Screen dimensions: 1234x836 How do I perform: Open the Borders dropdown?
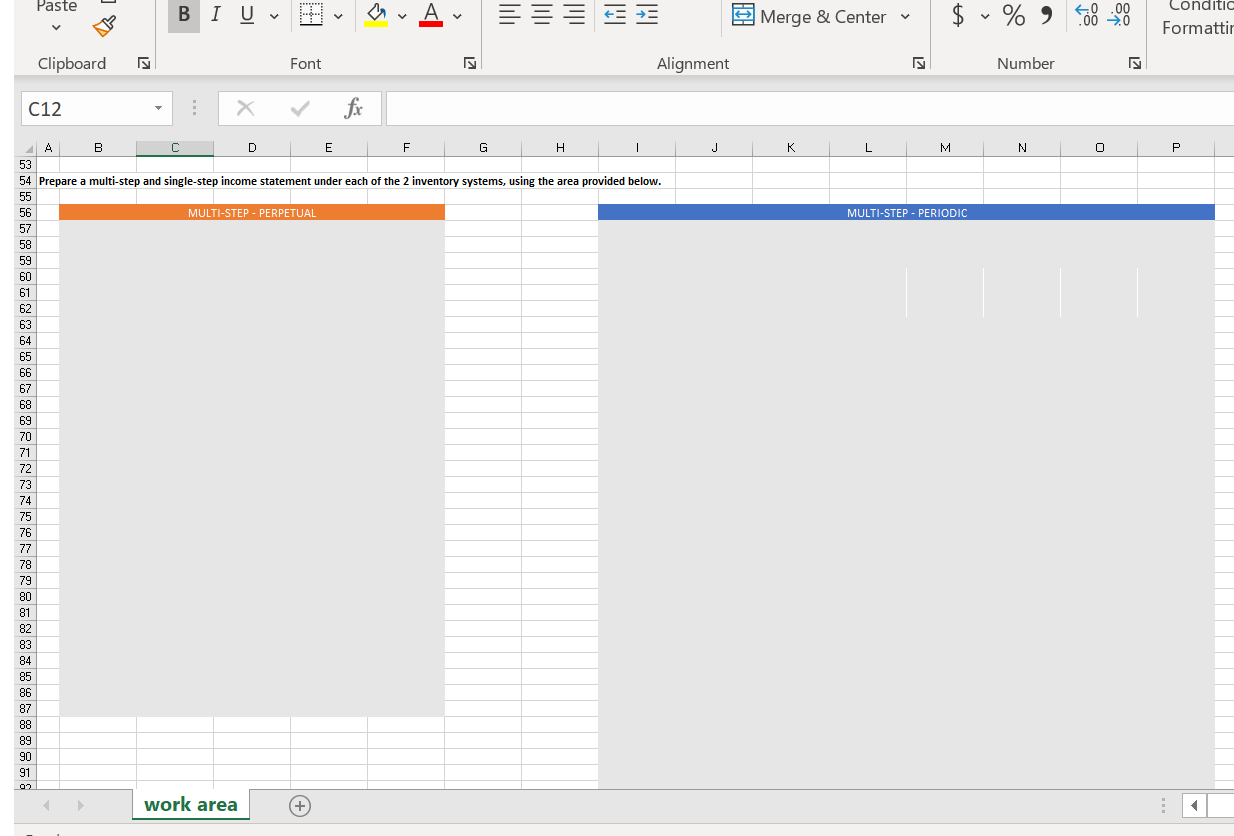click(x=337, y=16)
